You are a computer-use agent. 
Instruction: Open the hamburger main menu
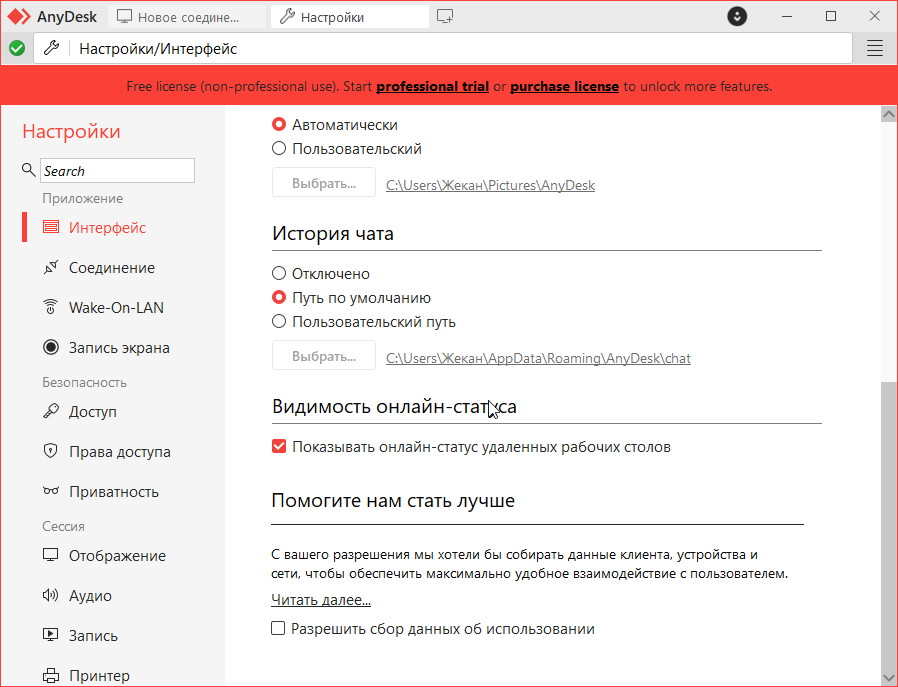pos(875,48)
